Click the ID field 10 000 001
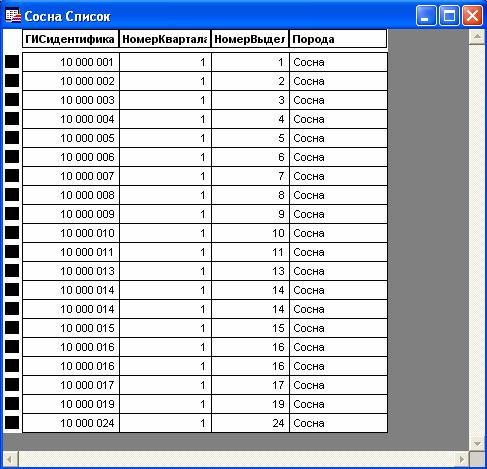This screenshot has height=469, width=487. click(71, 62)
